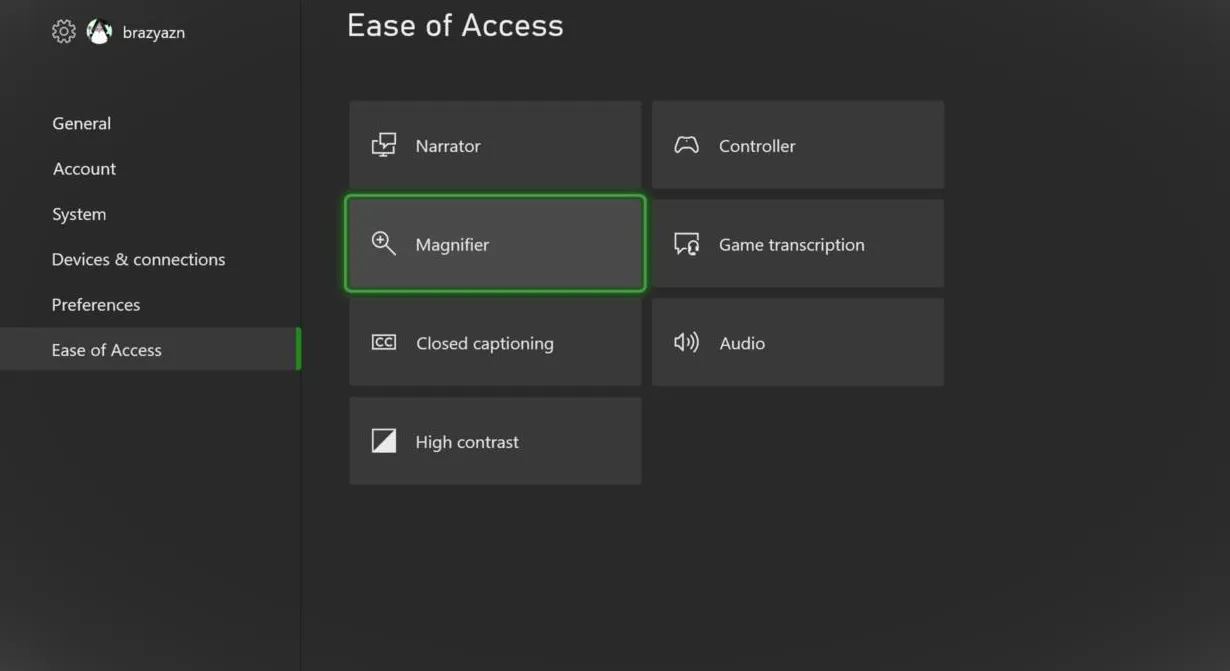This screenshot has width=1230, height=671.
Task: Click the magnifying glass plus icon
Action: (x=384, y=244)
